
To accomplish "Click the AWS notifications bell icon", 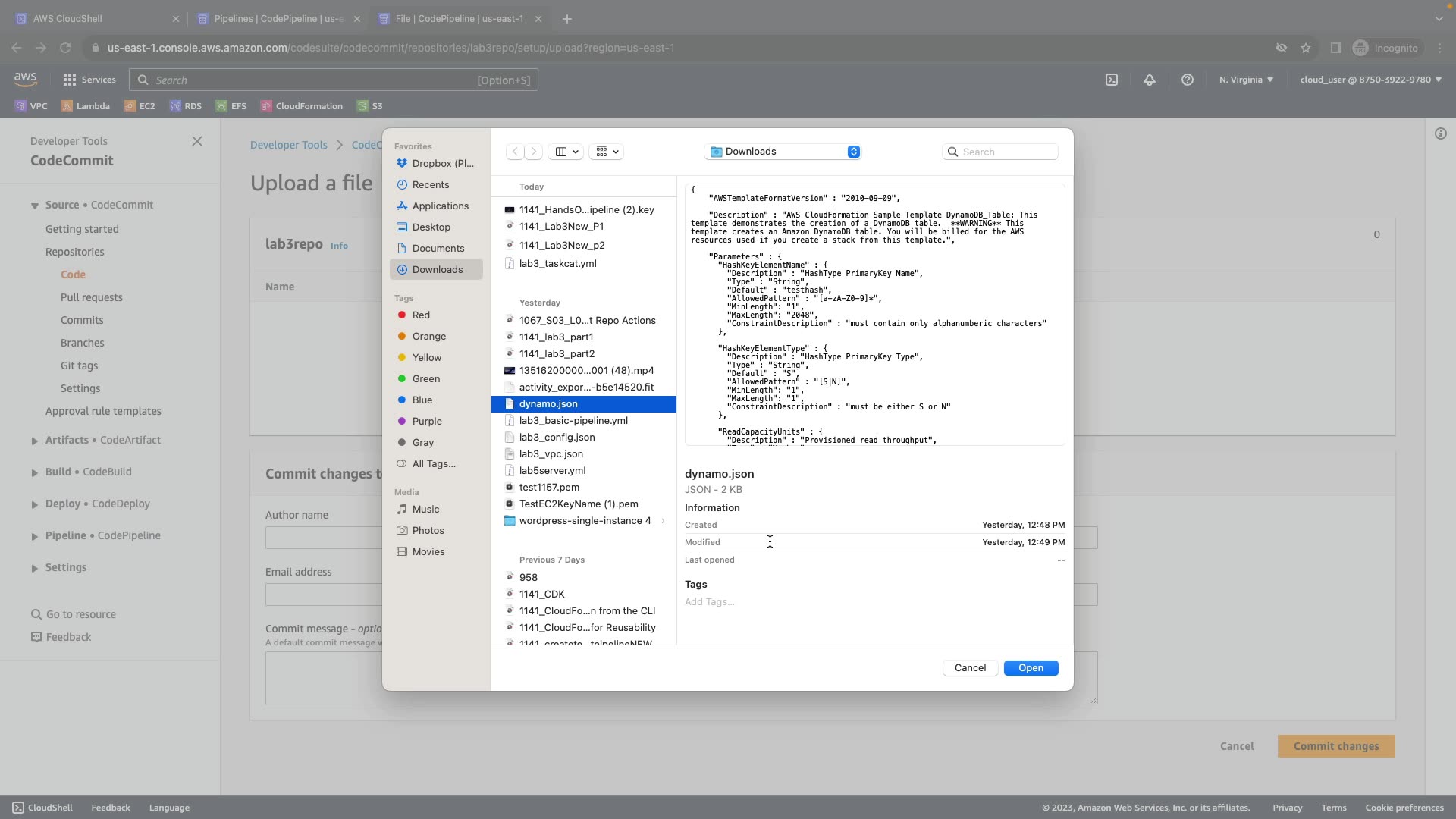I will point(1150,80).
